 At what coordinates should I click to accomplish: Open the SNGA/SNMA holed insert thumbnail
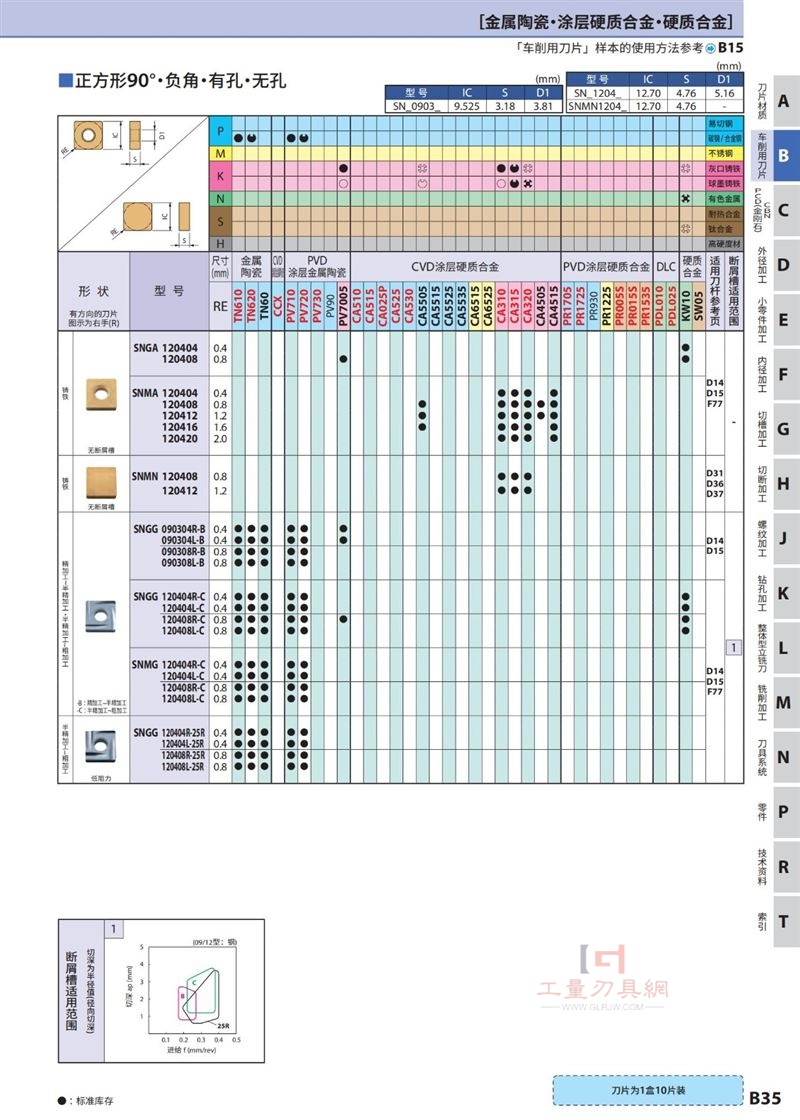pos(101,394)
